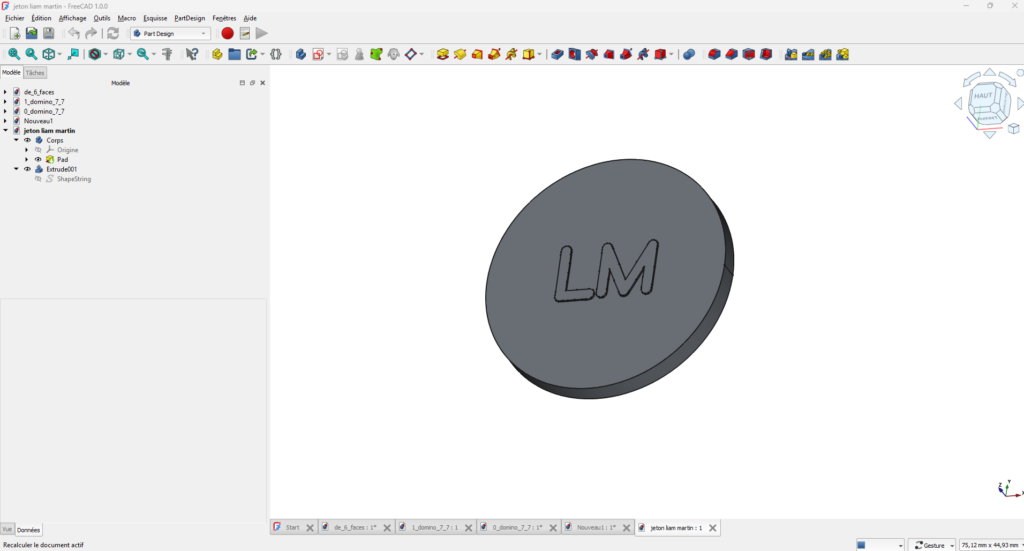The image size is (1024, 551).
Task: Click the Create new document icon
Action: (14, 33)
